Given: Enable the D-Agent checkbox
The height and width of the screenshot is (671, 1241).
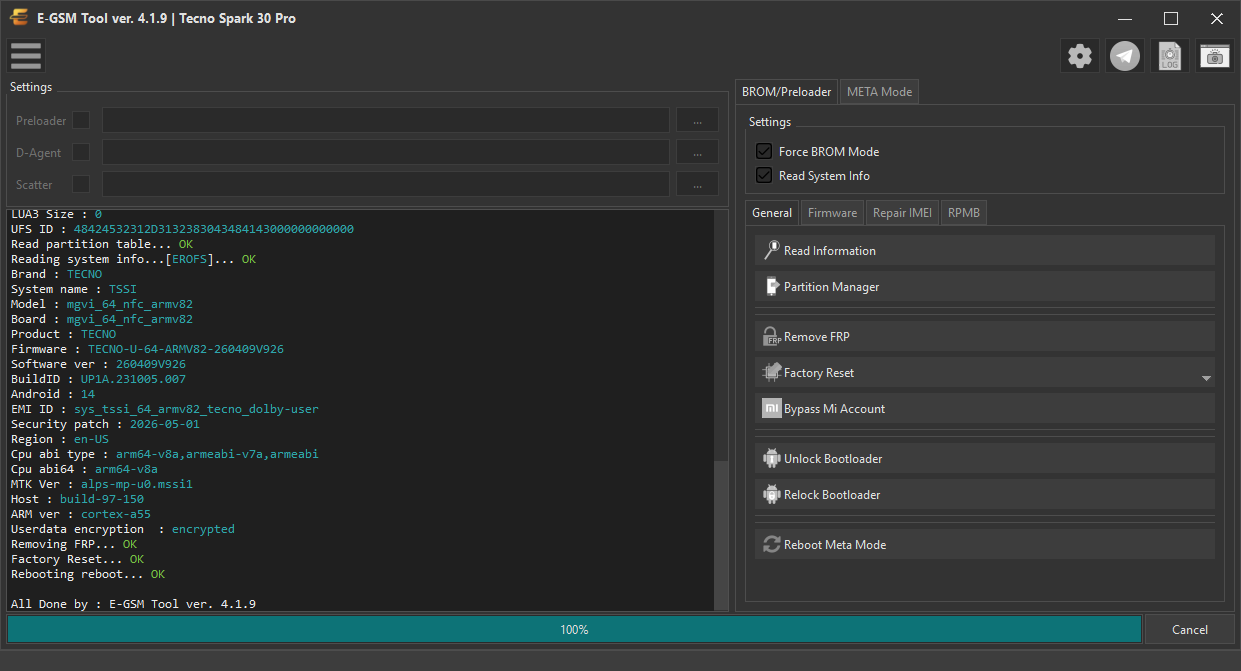Looking at the screenshot, I should 81,152.
